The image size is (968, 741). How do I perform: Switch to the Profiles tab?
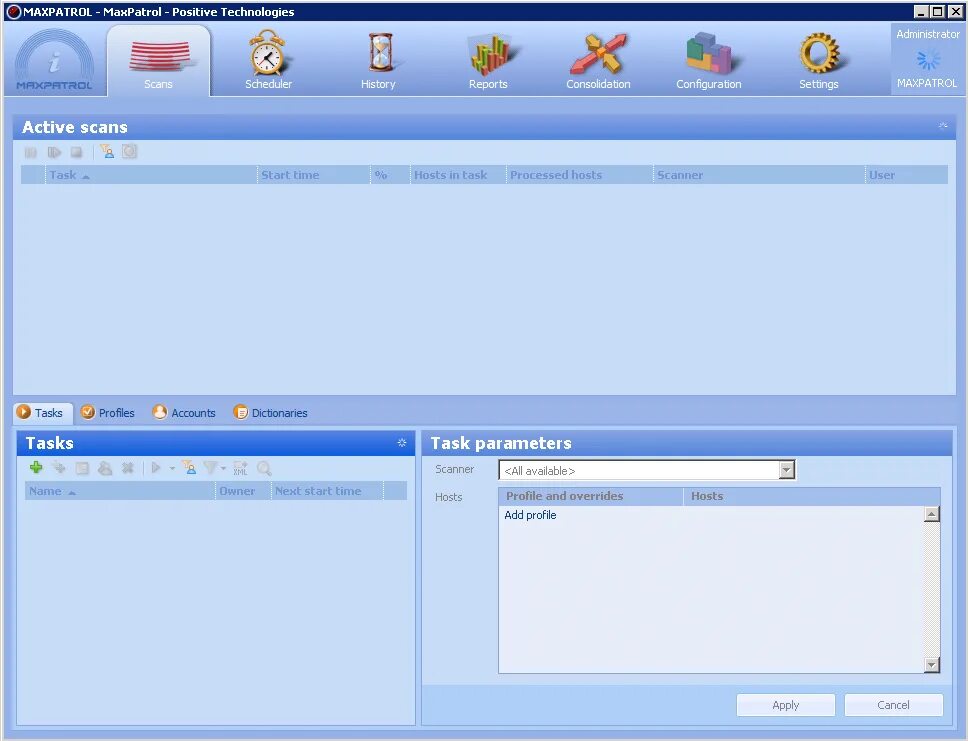point(108,412)
